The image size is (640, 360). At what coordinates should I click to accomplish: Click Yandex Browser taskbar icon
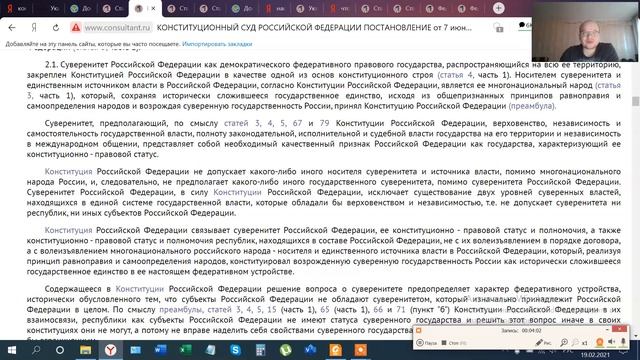tap(111, 350)
